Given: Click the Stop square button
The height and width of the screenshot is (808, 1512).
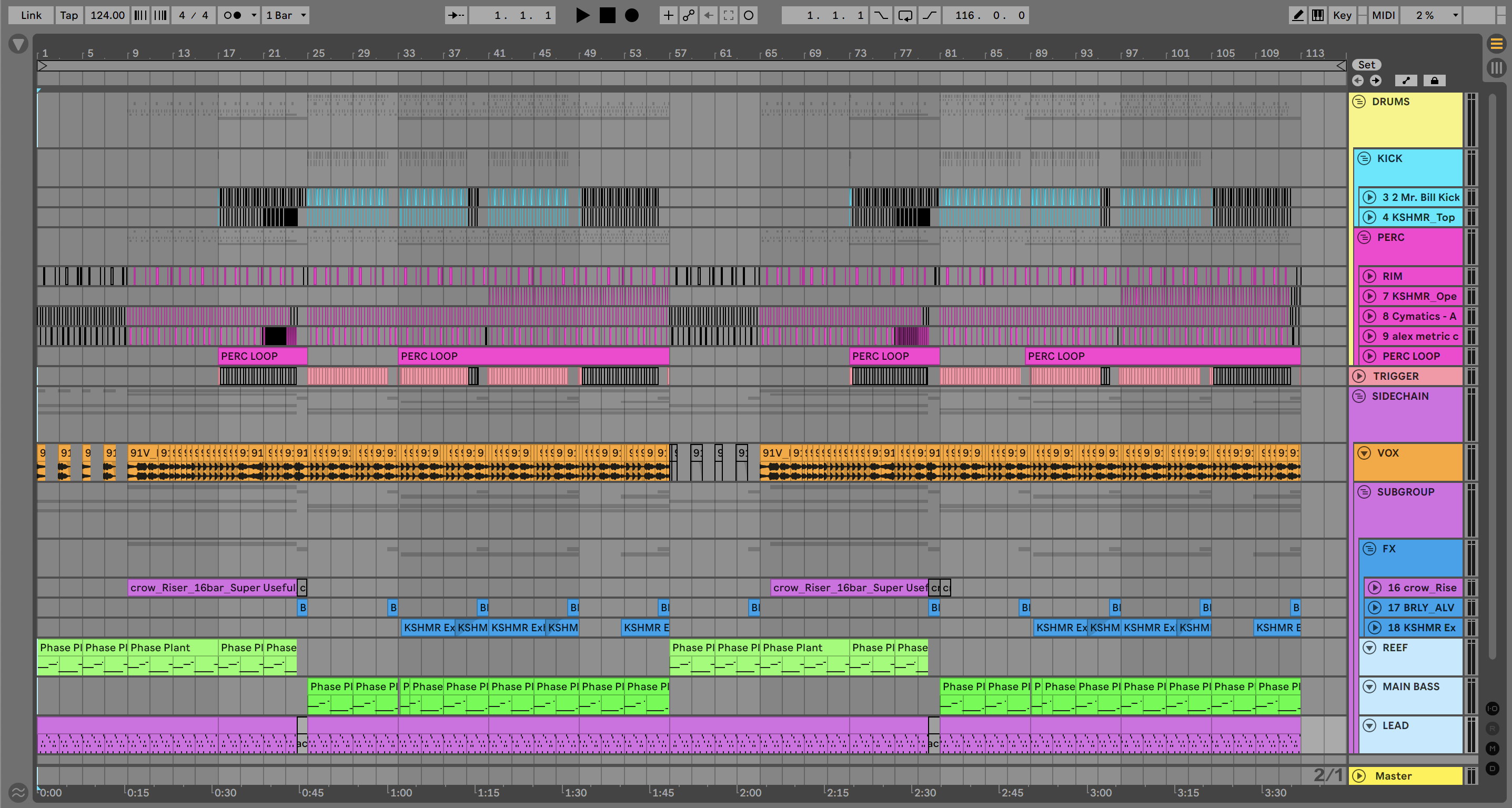Looking at the screenshot, I should click(x=608, y=15).
